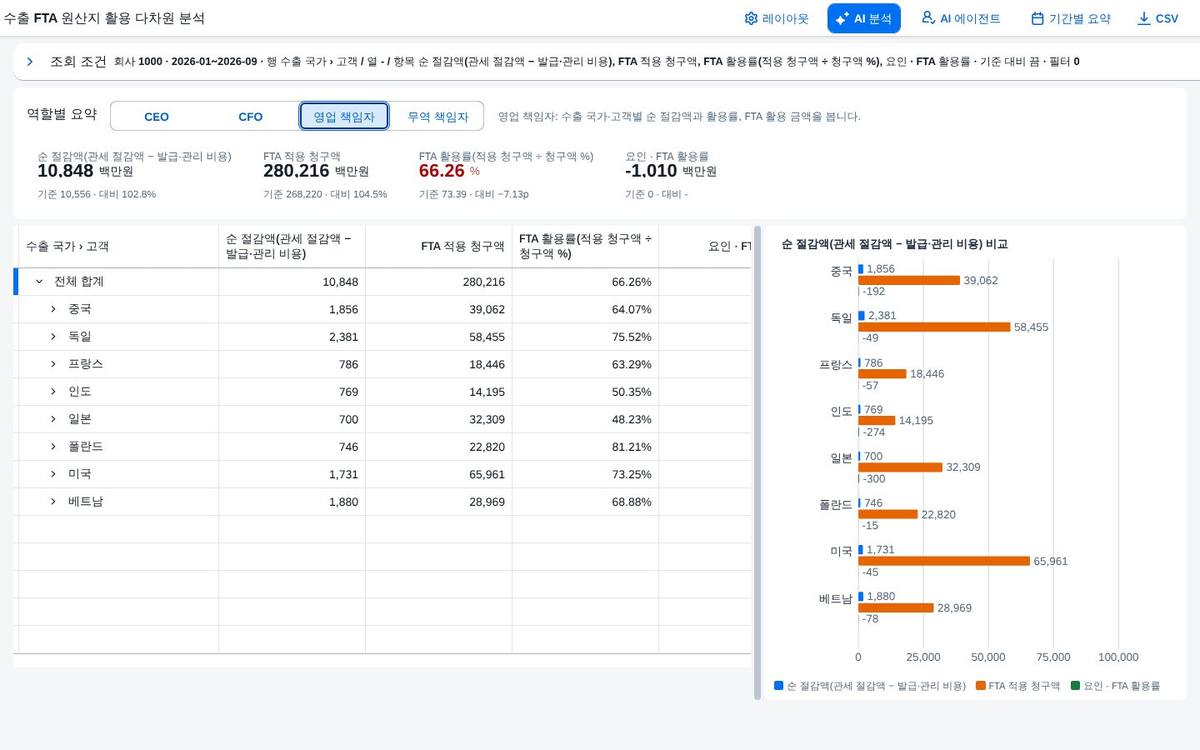Click the 39,062 cell in 중국 row

[438, 309]
